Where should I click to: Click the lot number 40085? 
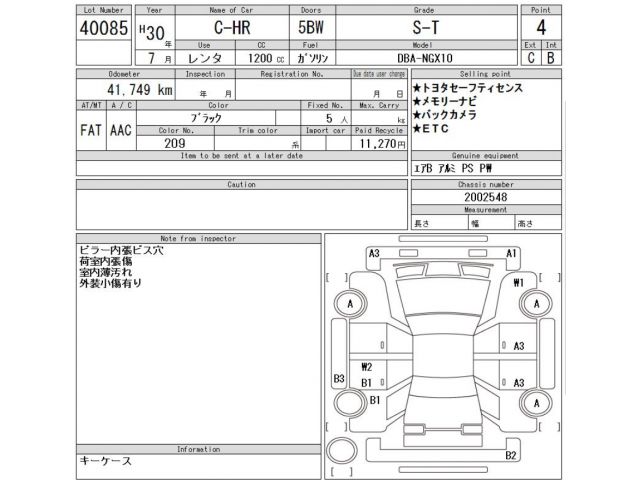click(104, 28)
